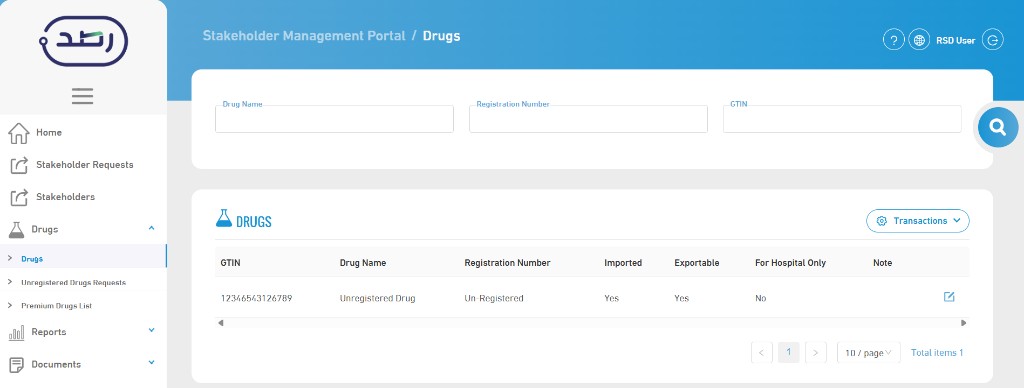Click the Unregistered Drug name cell
This screenshot has height=388, width=1024.
377,299
